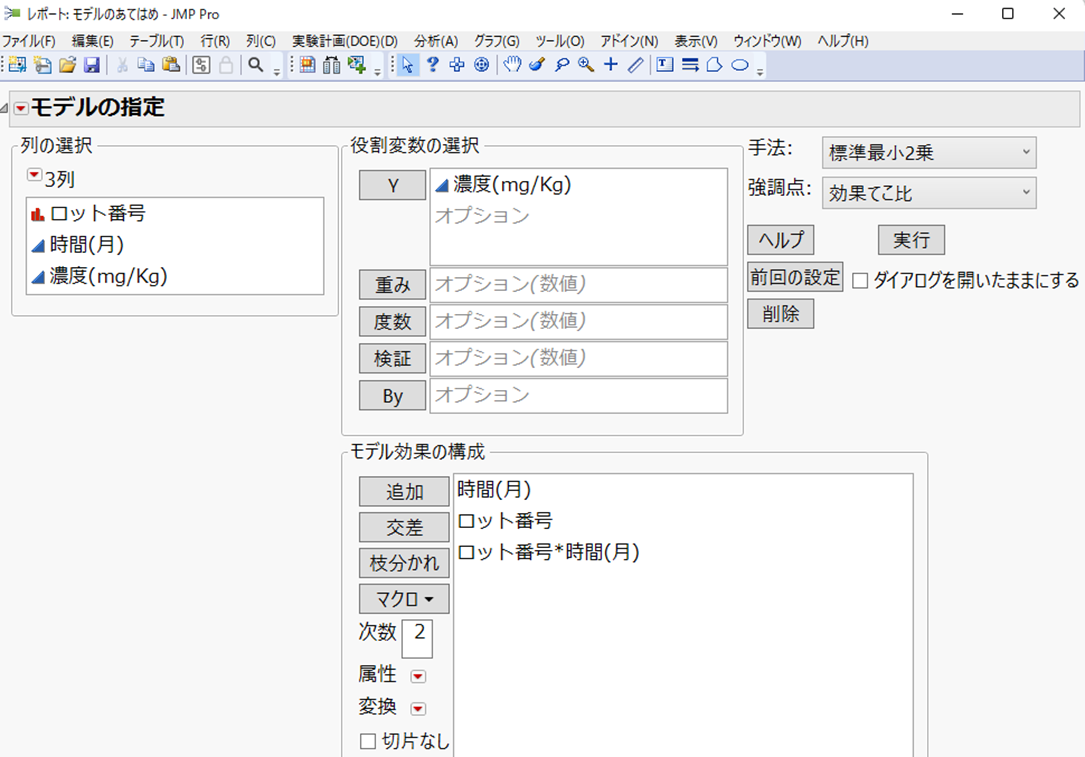Click the 次数 input field showing 2
The width and height of the screenshot is (1085, 757).
click(x=417, y=638)
